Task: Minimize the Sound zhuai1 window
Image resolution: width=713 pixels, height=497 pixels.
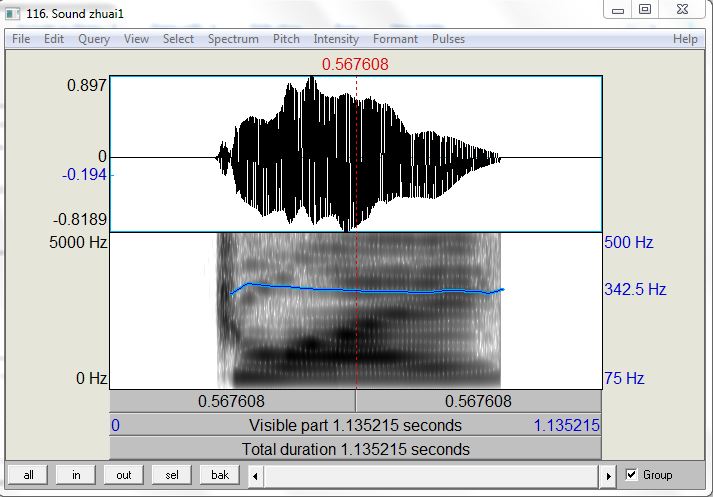Action: [x=618, y=10]
